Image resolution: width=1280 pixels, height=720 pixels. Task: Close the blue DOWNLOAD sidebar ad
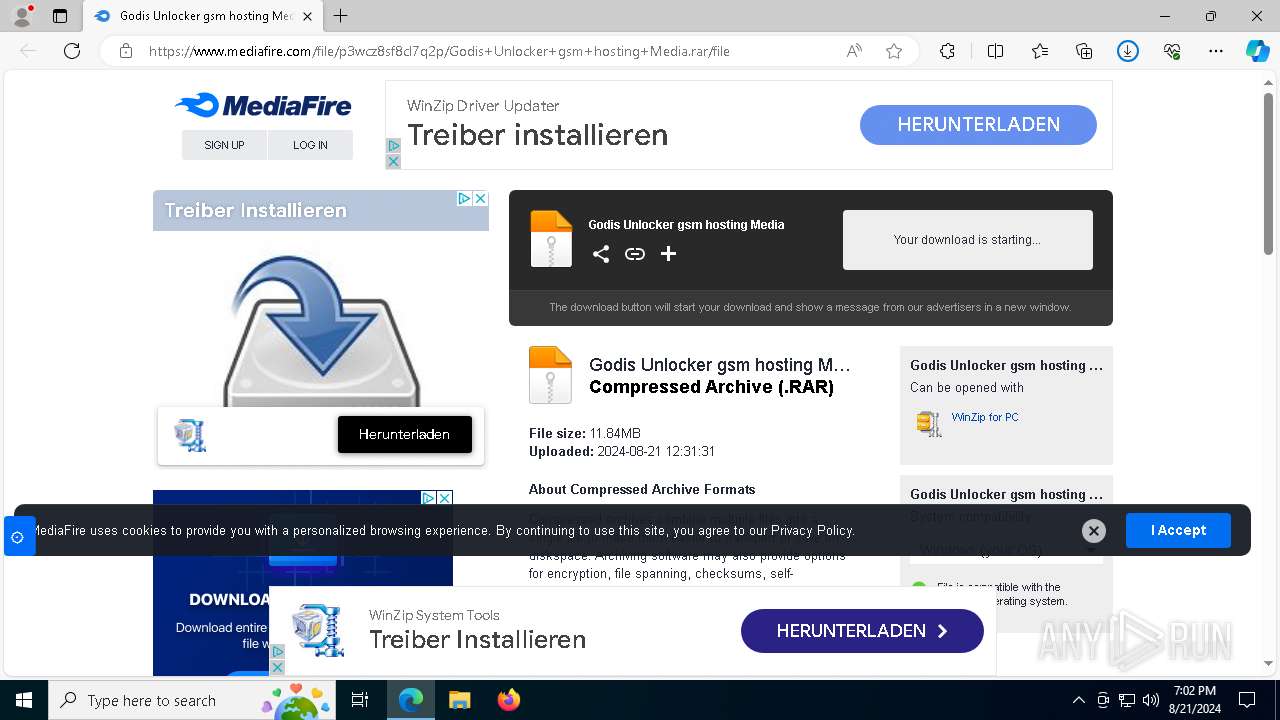pos(445,498)
